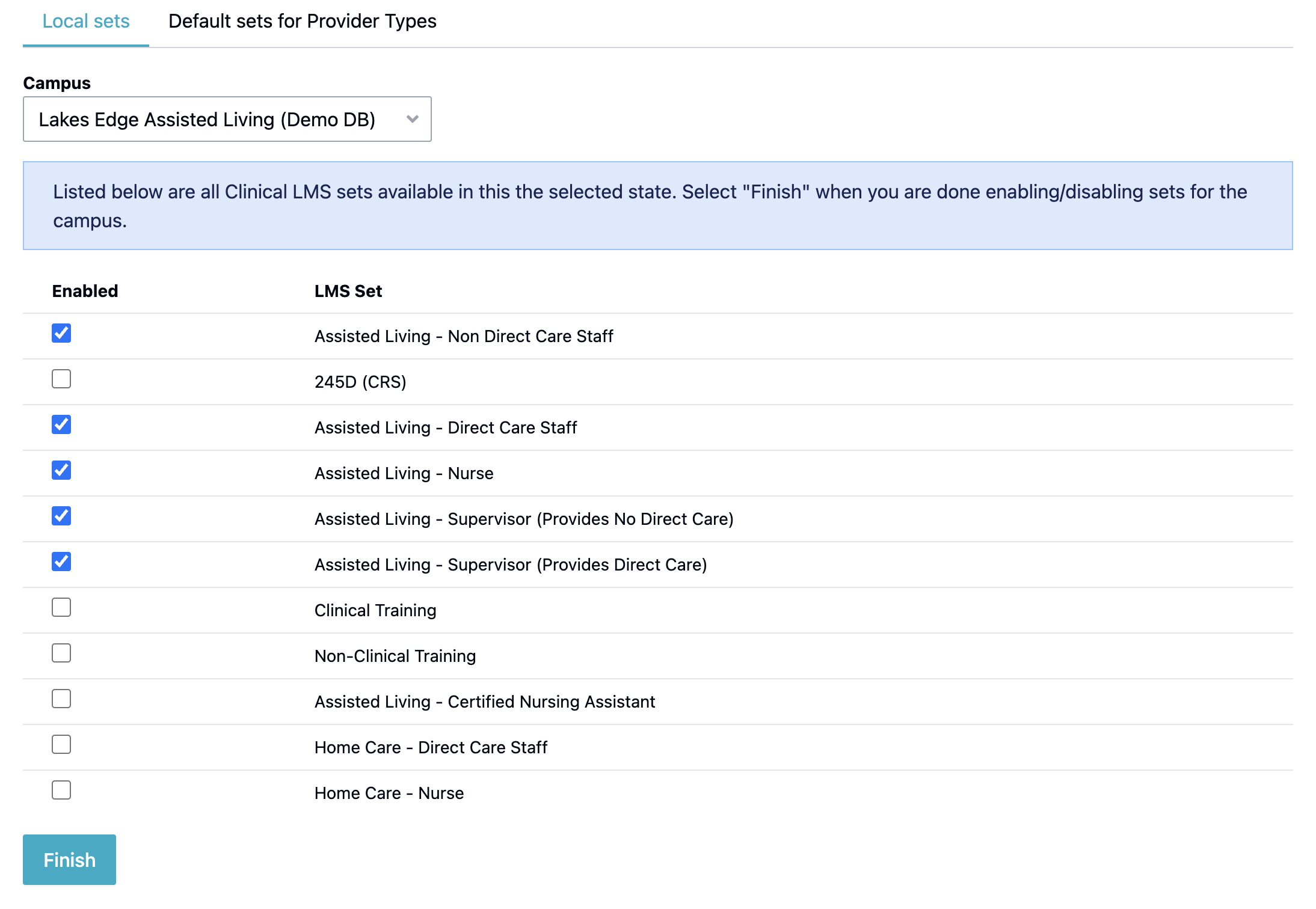The width and height of the screenshot is (1316, 909).
Task: Click the Campus field label
Action: click(x=57, y=83)
